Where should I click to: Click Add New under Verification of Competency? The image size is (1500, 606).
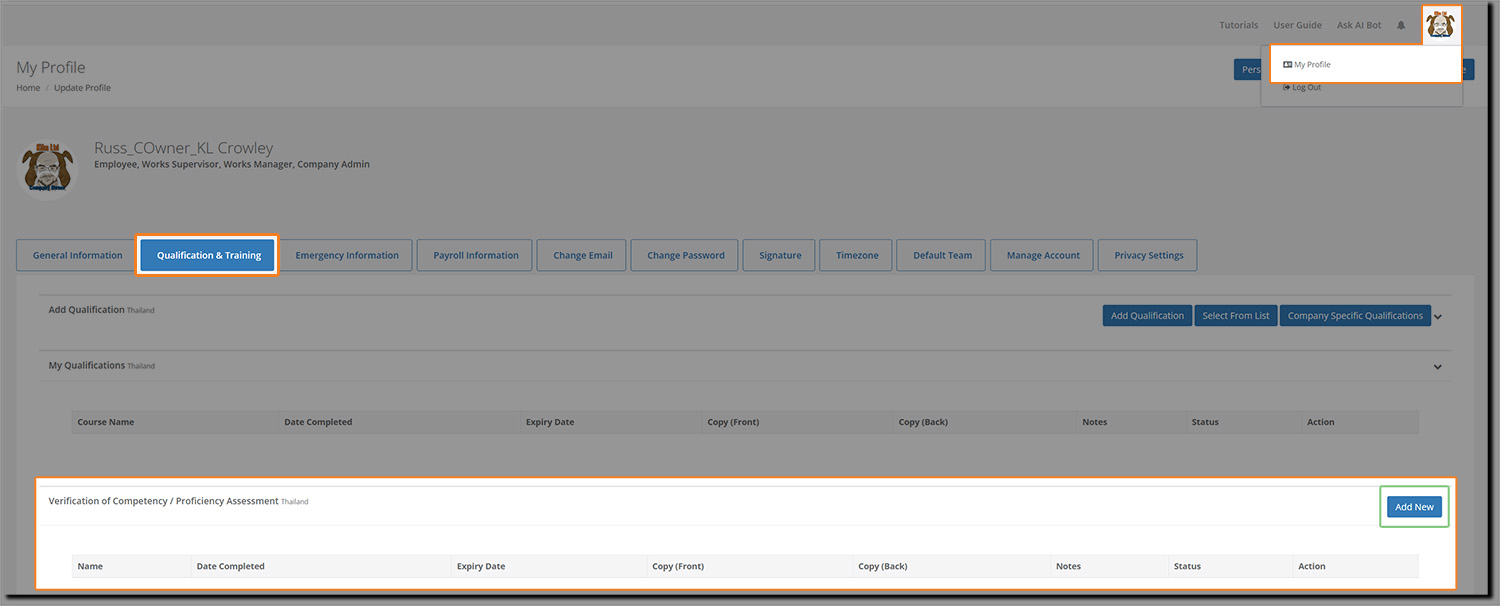[x=1414, y=507]
